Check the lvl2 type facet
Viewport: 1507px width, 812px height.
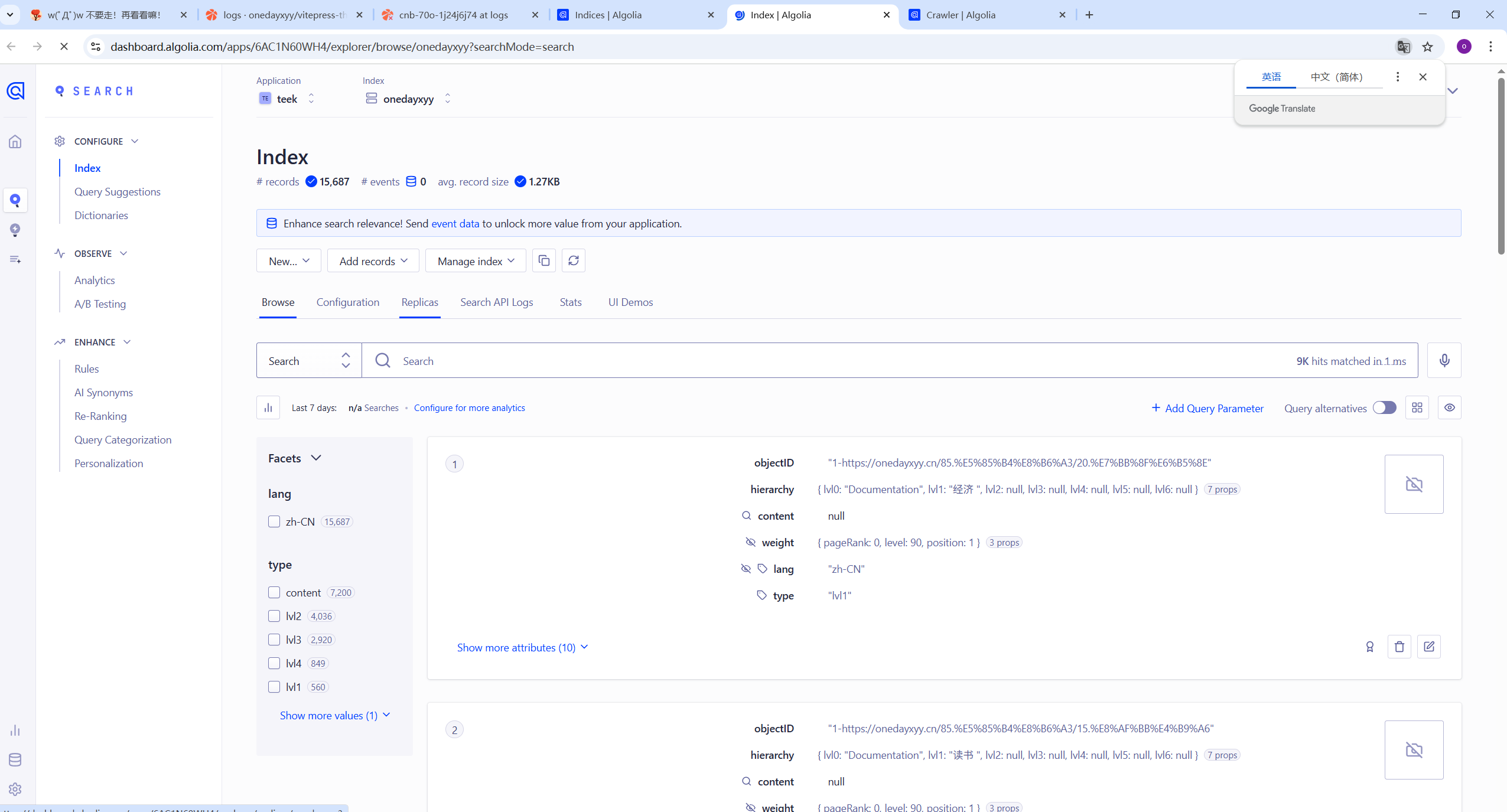click(x=274, y=616)
